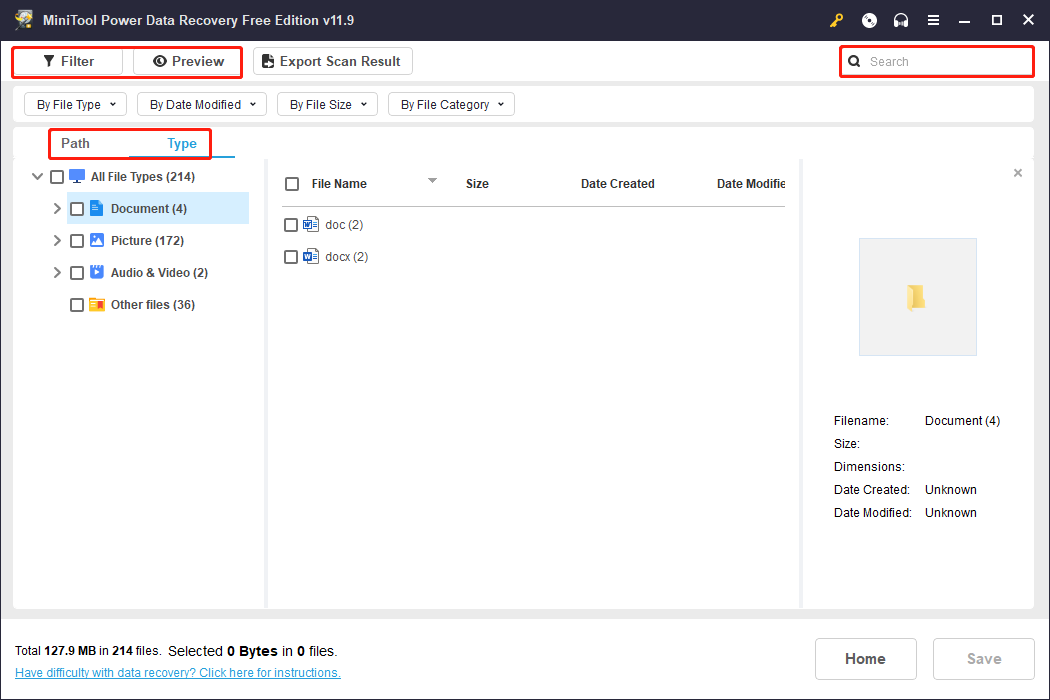The image size is (1050, 700).
Task: Click Export Scan Result button
Action: (x=333, y=61)
